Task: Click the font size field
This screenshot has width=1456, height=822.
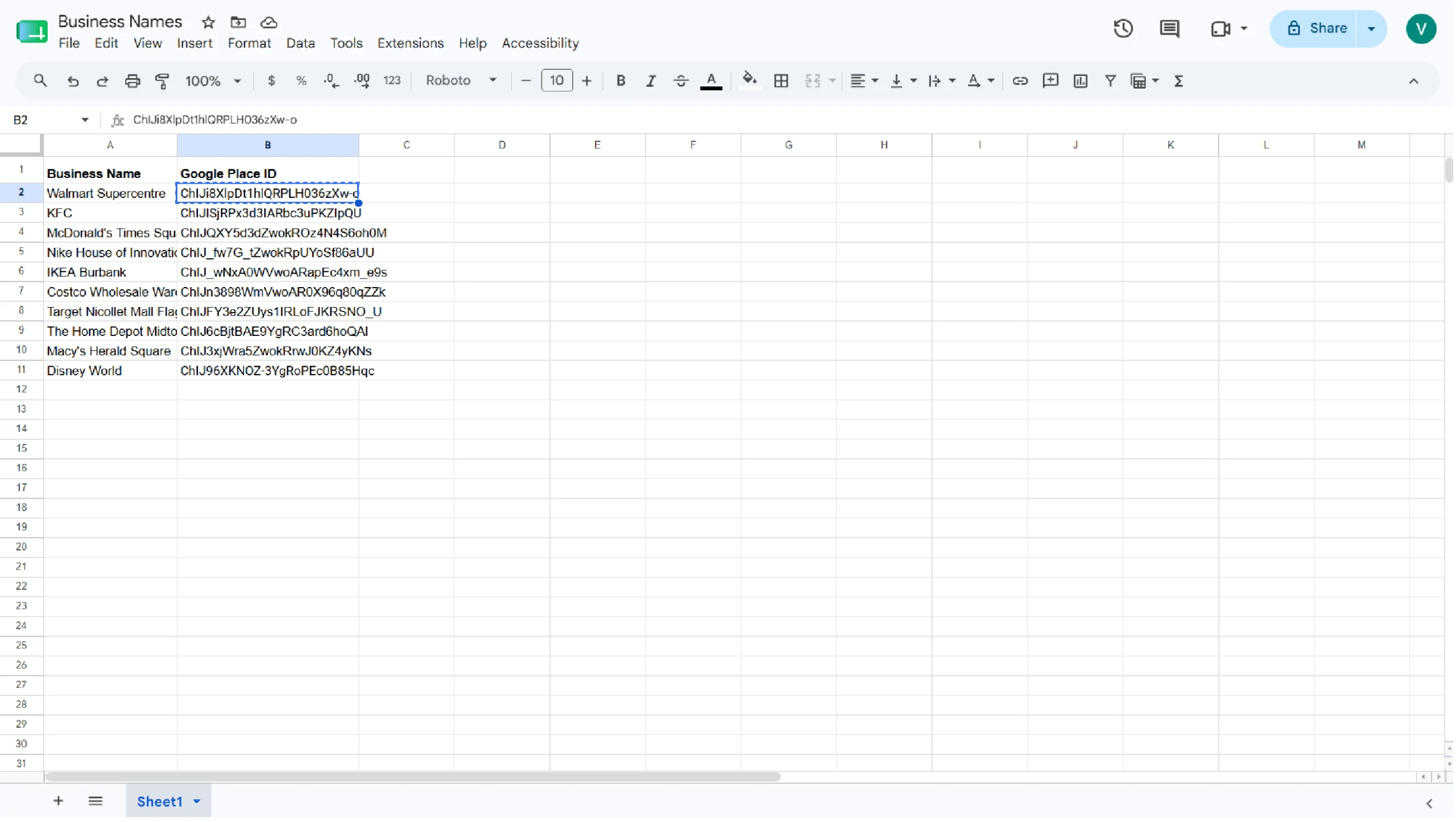Action: (557, 81)
